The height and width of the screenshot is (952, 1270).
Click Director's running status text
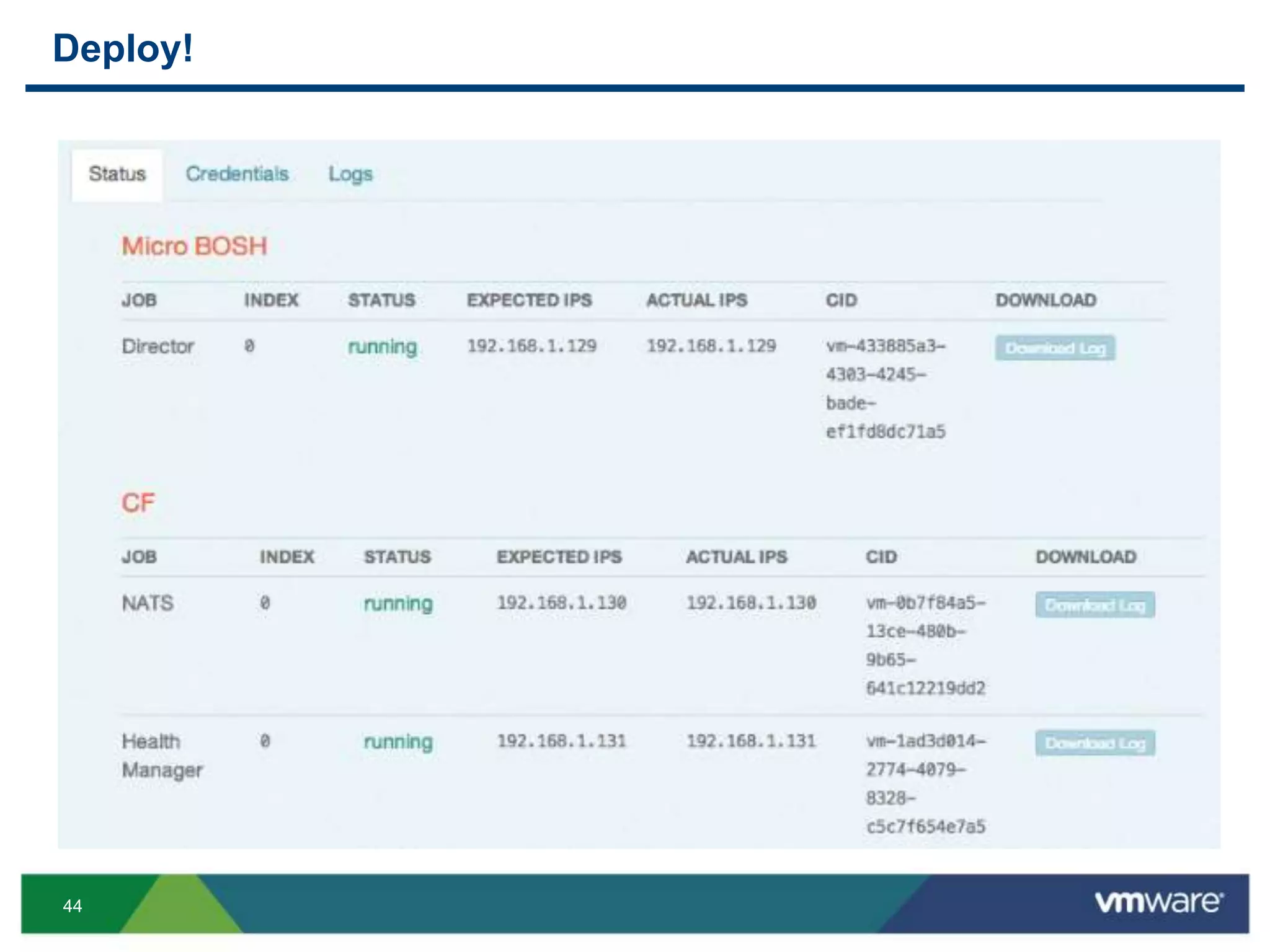point(382,347)
